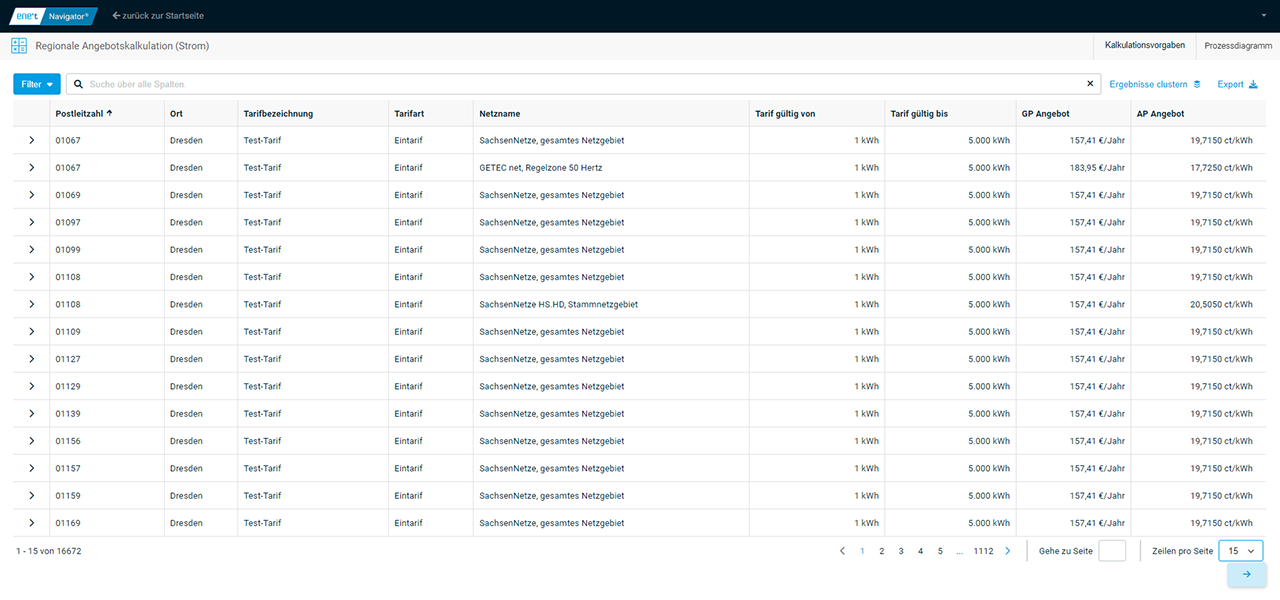The width and height of the screenshot is (1280, 600).
Task: Click Ergebnisse clustern
Action: (x=1155, y=84)
